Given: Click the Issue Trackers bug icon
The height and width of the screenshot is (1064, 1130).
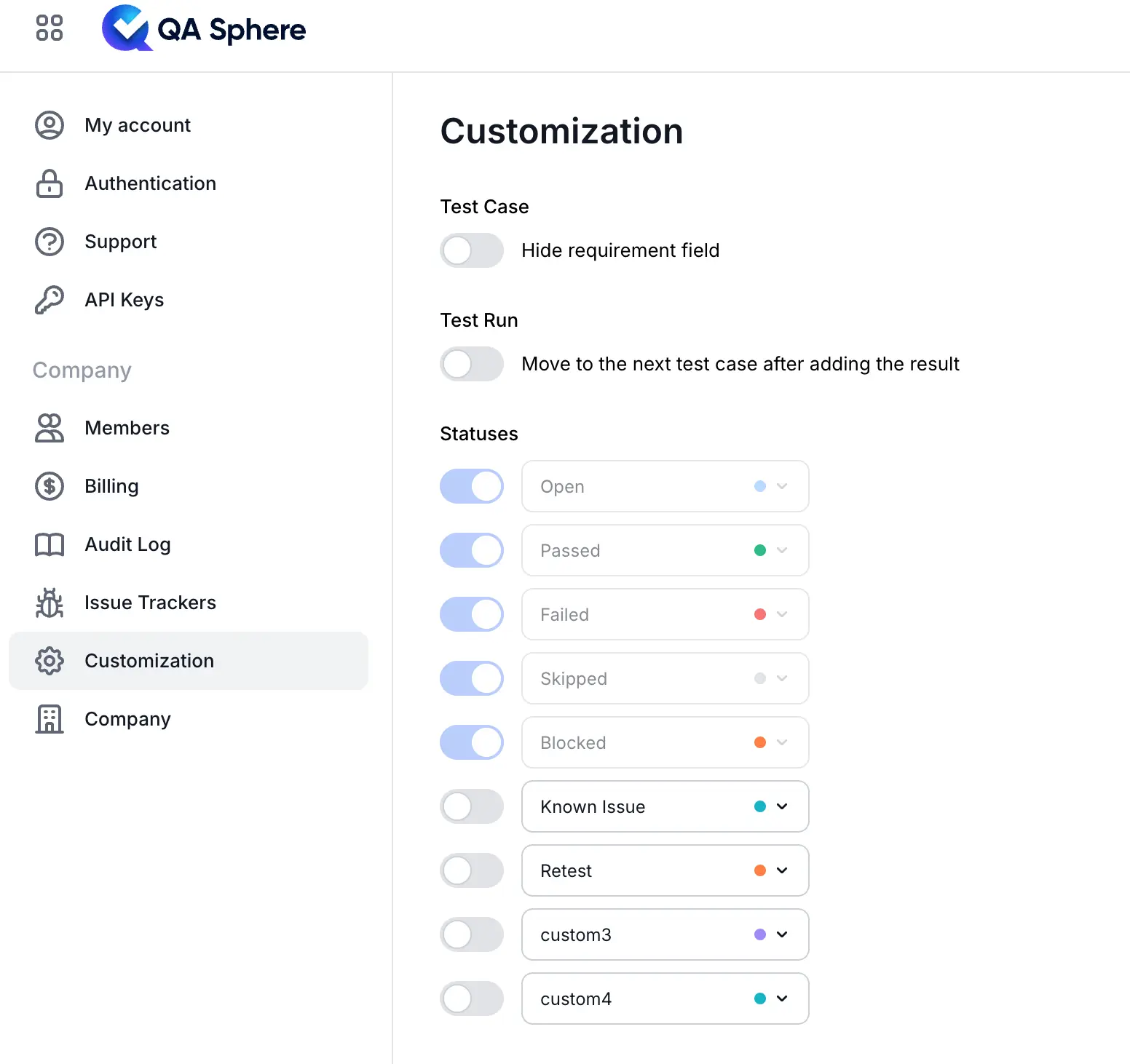Looking at the screenshot, I should [49, 603].
